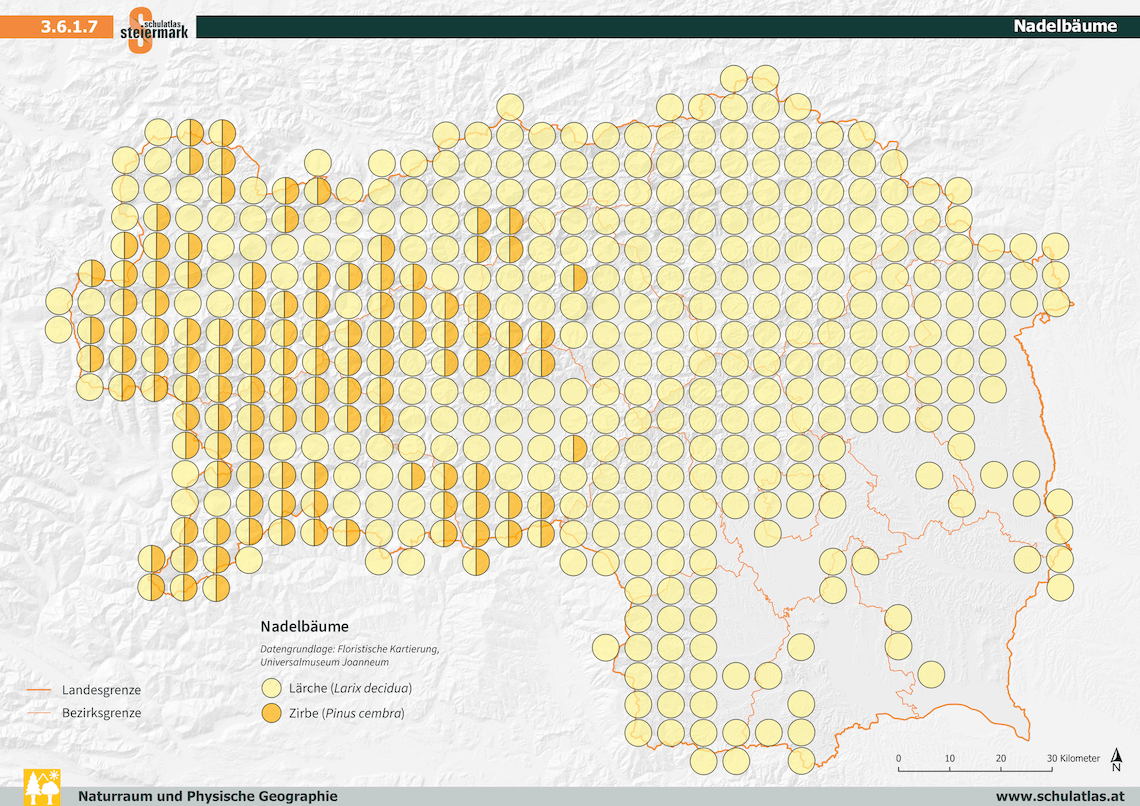Open the www.schulatlas.at website link

click(x=1055, y=796)
